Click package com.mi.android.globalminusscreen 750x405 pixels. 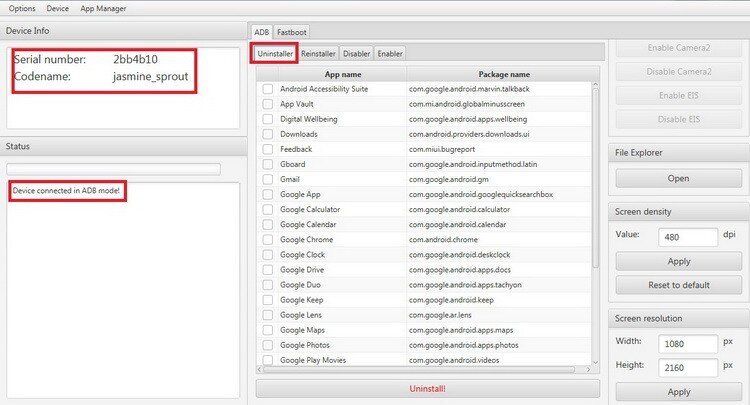click(466, 104)
